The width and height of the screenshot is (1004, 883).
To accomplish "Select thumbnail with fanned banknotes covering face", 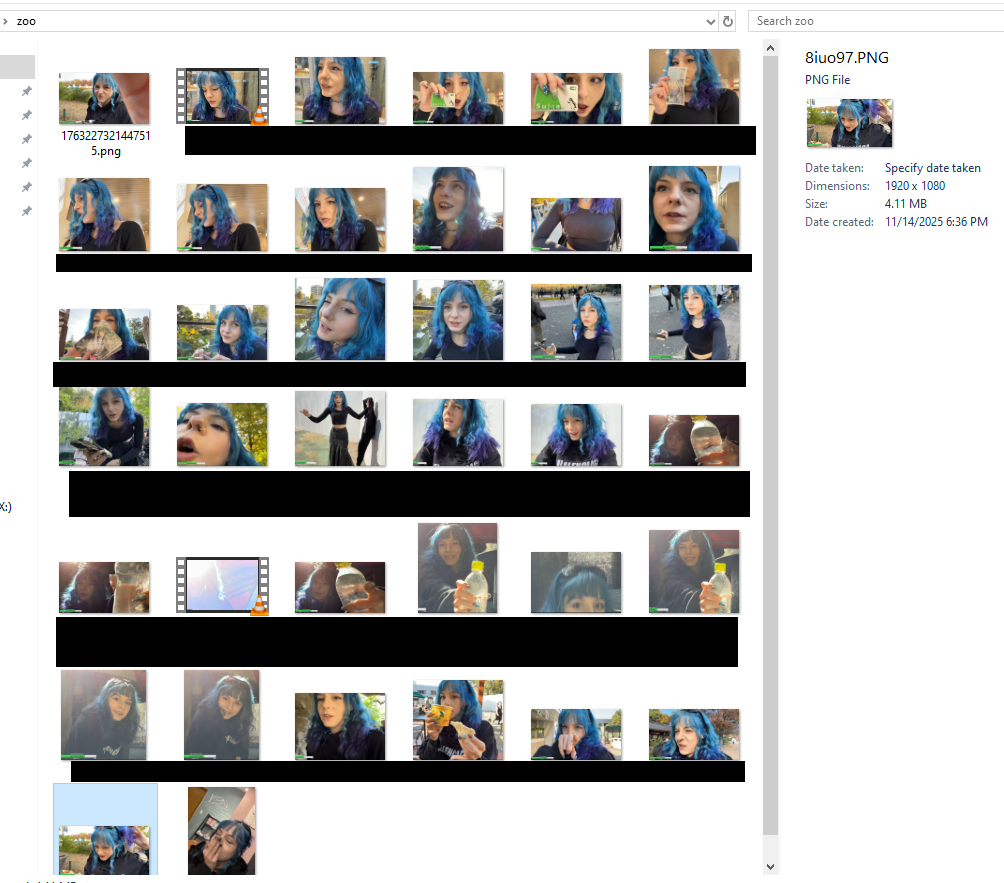I will 104,334.
